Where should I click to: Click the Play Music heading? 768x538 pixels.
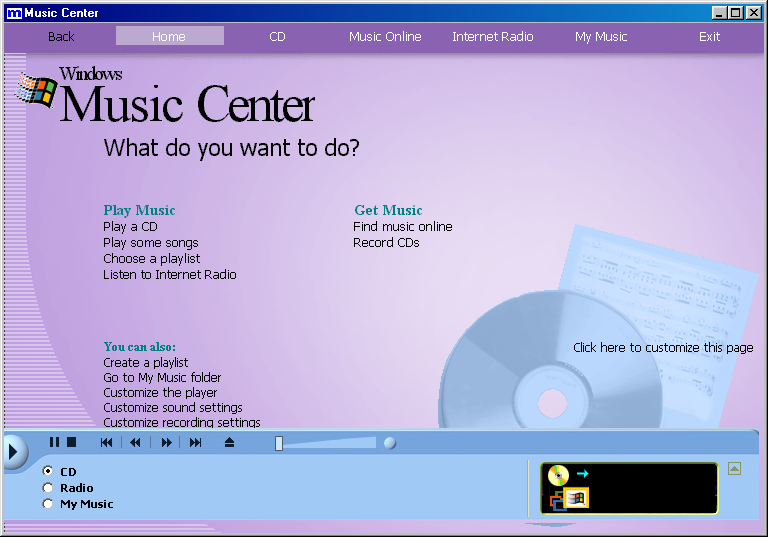(140, 210)
